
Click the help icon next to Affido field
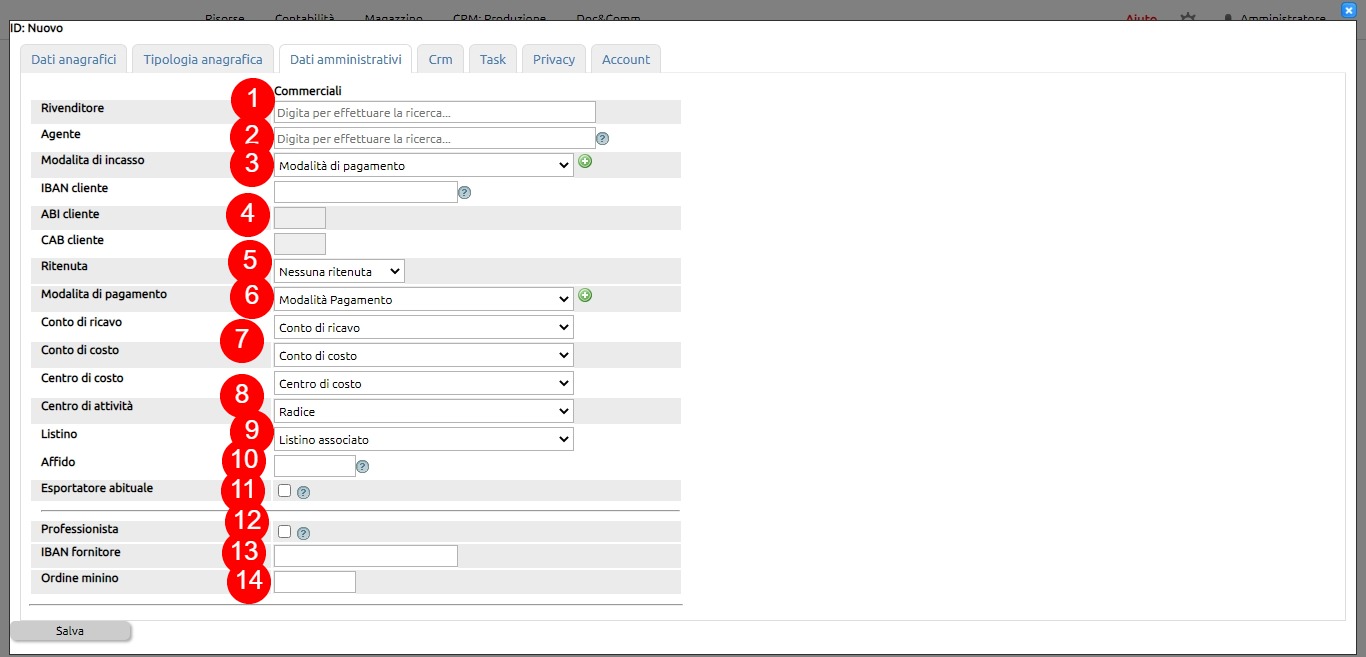tap(362, 466)
